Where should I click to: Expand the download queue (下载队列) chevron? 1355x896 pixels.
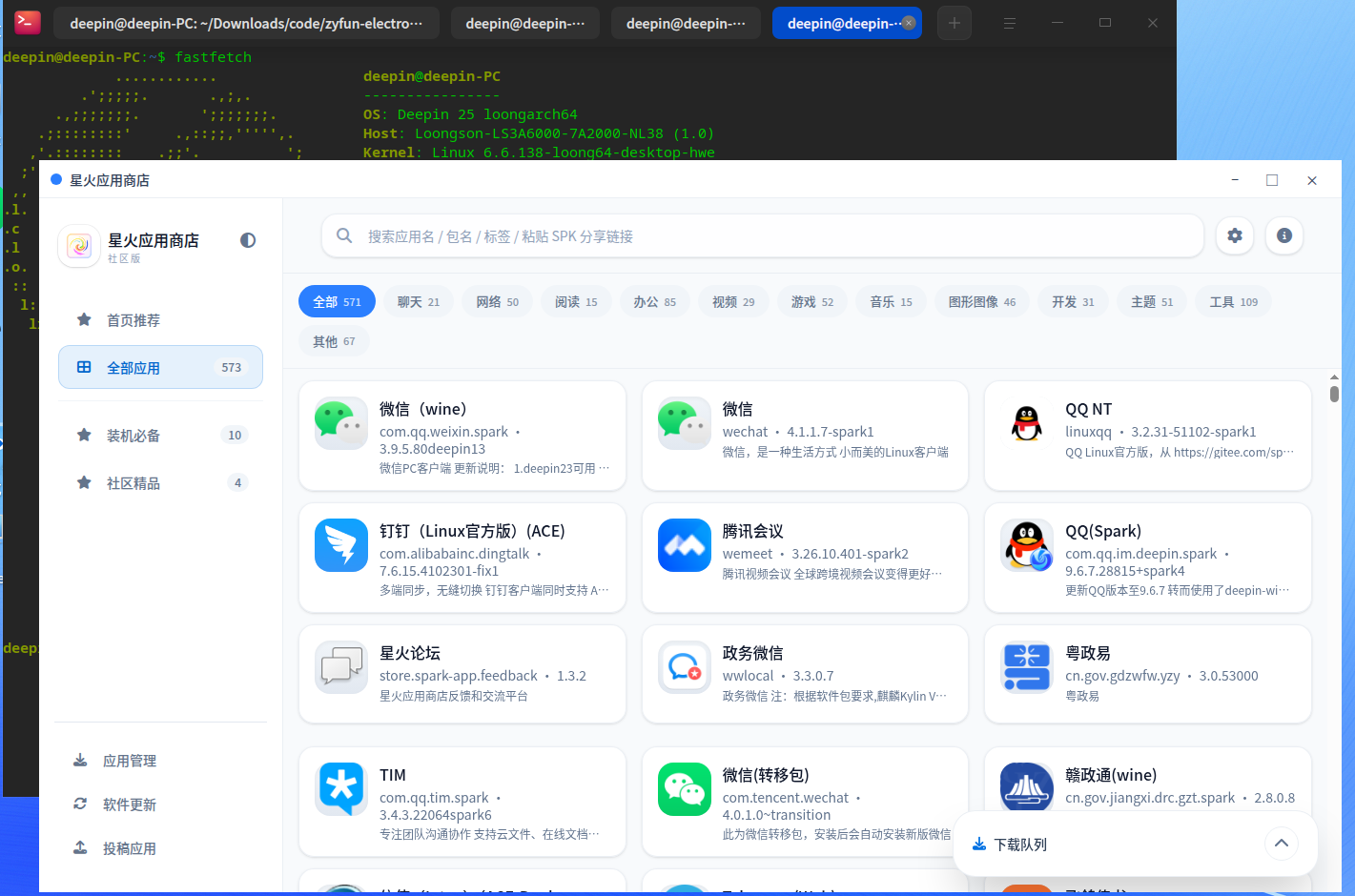tap(1282, 844)
